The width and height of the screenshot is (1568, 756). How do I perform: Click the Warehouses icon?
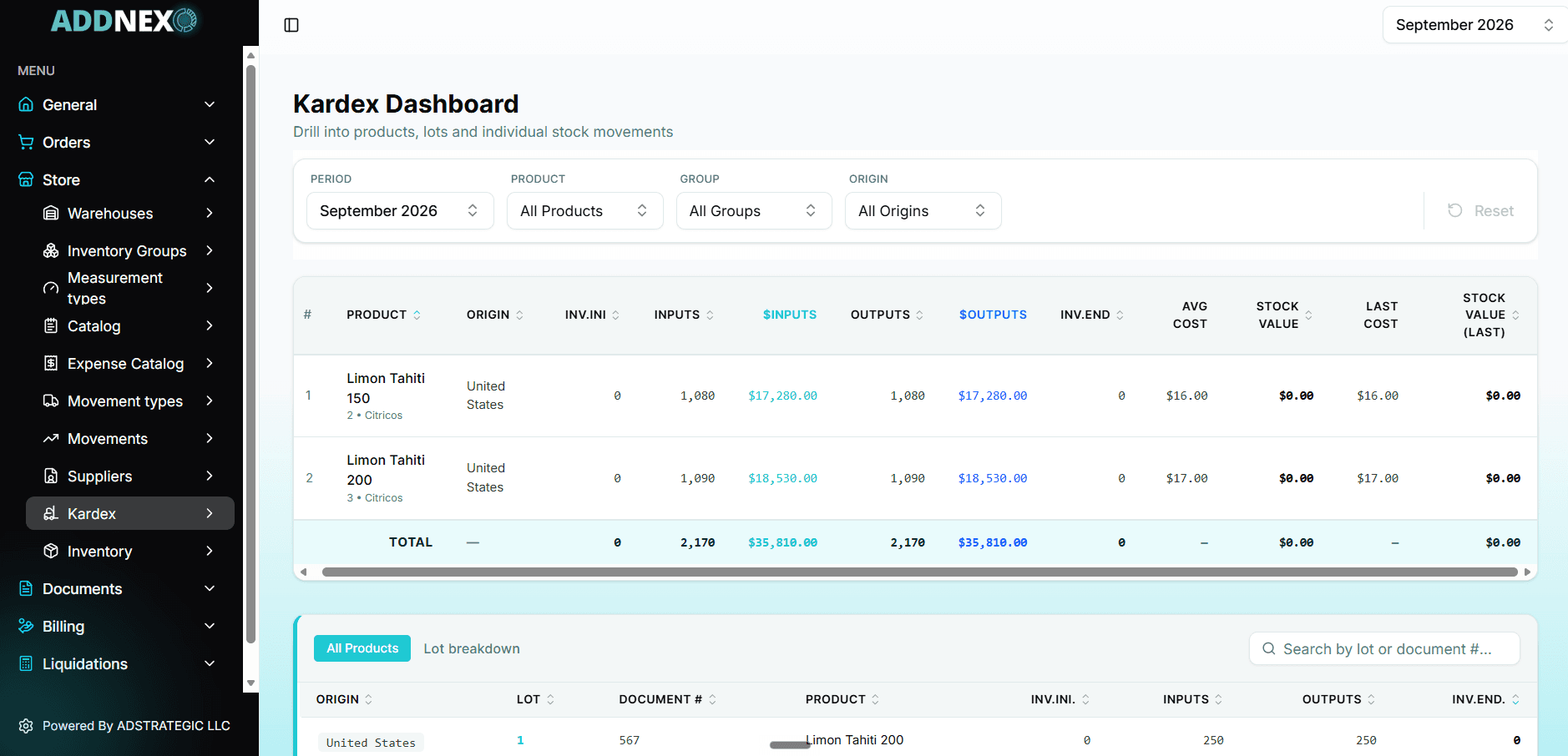51,213
